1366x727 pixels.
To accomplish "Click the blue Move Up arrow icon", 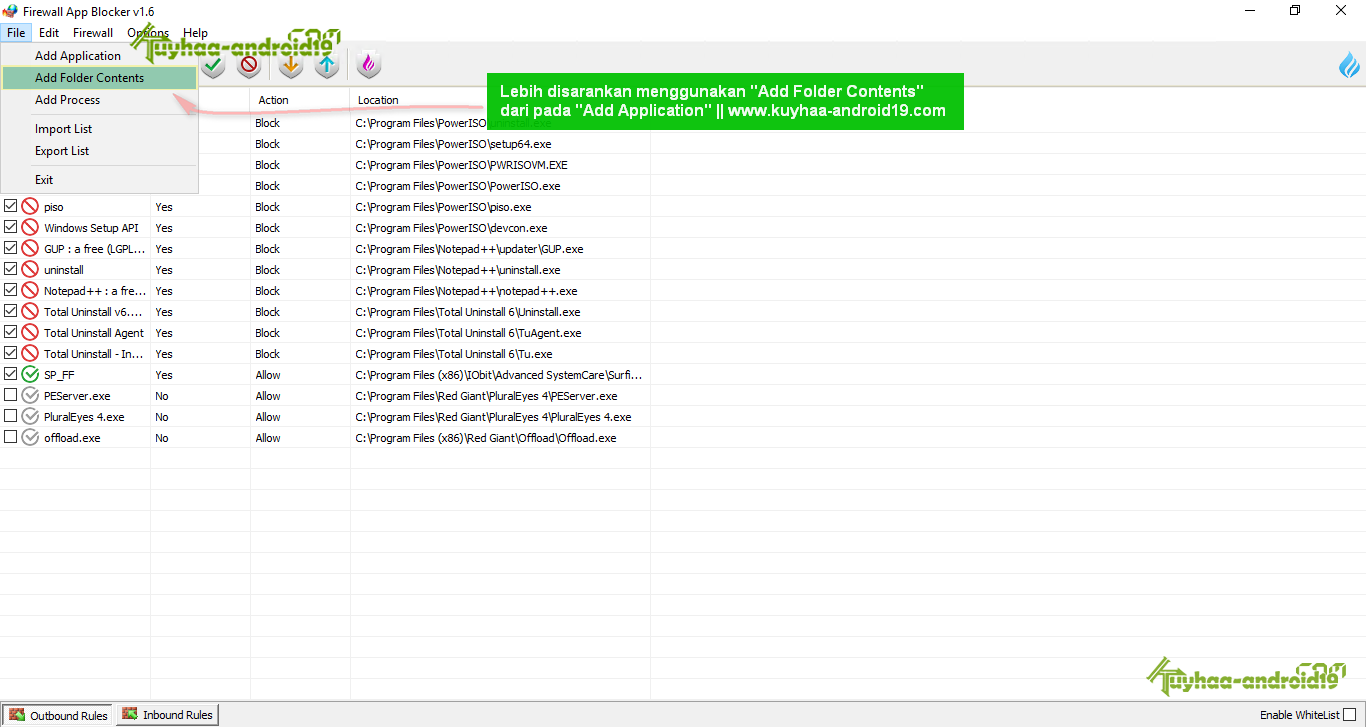I will coord(327,65).
